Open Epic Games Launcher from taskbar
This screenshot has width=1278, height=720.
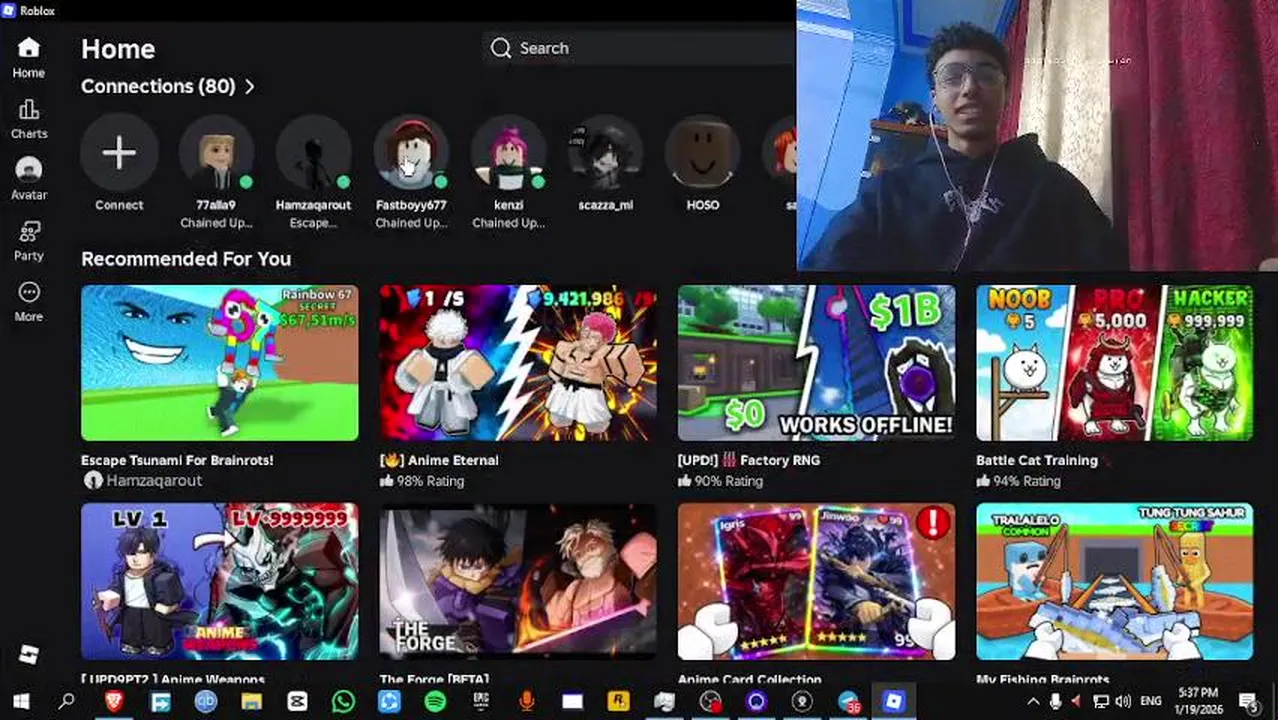(481, 702)
